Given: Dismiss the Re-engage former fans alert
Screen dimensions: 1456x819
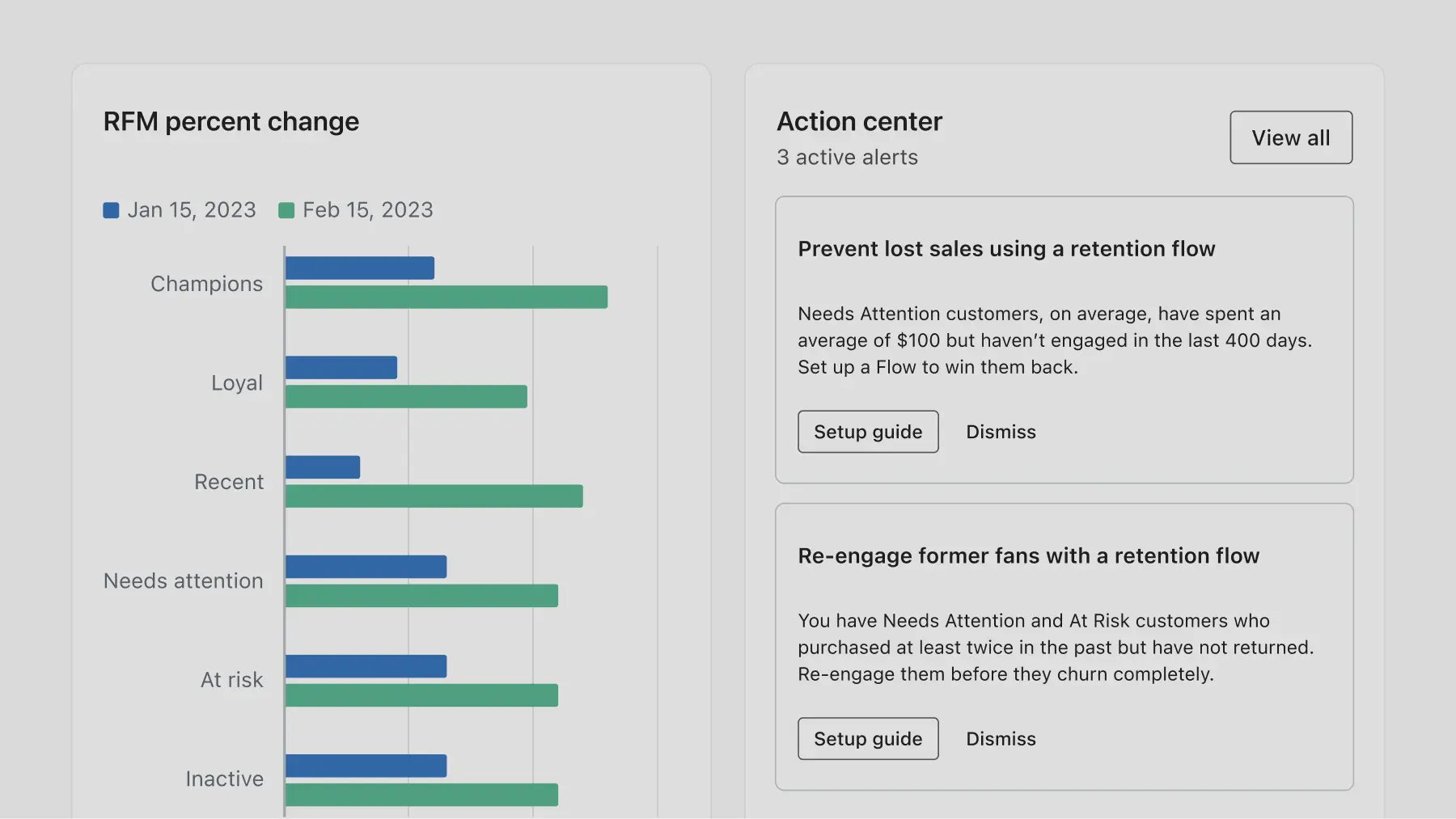Looking at the screenshot, I should coord(1000,738).
